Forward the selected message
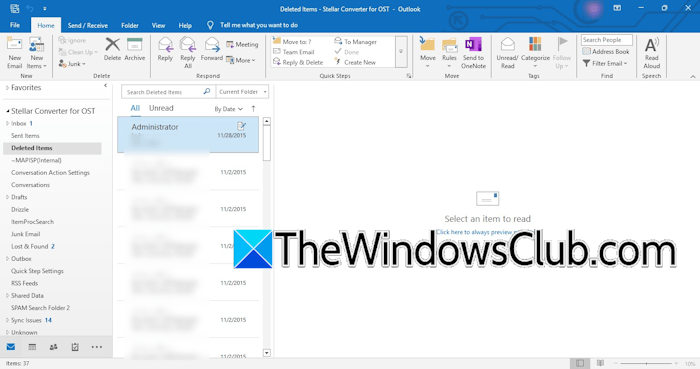The image size is (700, 369). [212, 49]
